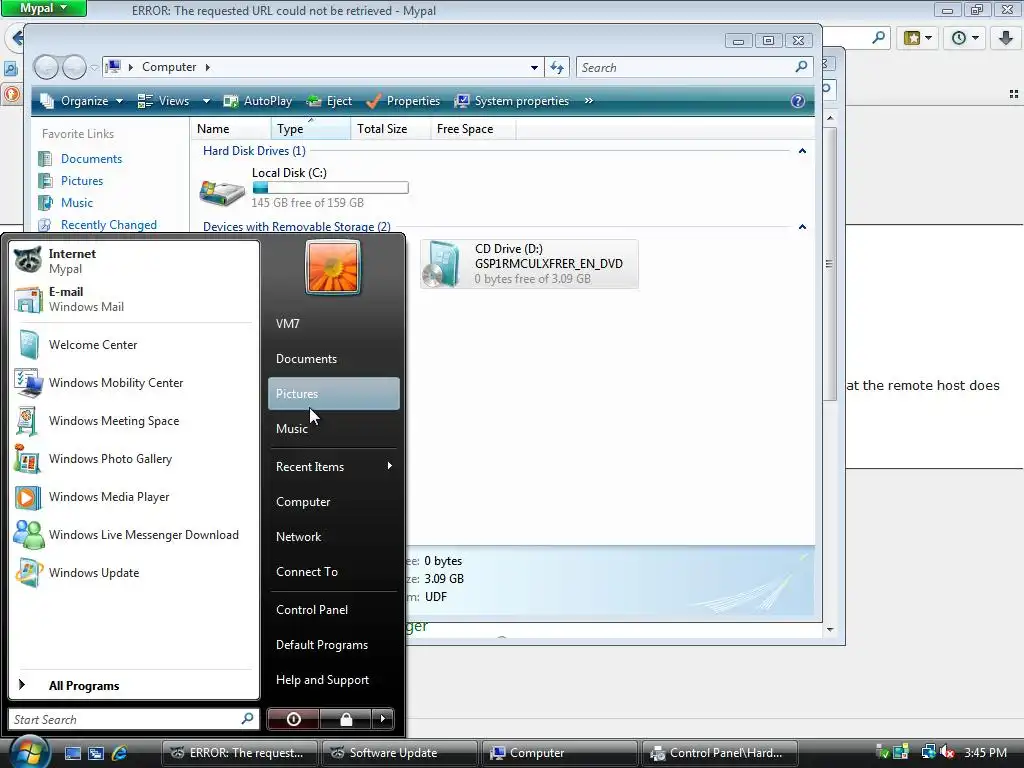Sort by Free Space column
The width and height of the screenshot is (1024, 768).
[x=473, y=129]
